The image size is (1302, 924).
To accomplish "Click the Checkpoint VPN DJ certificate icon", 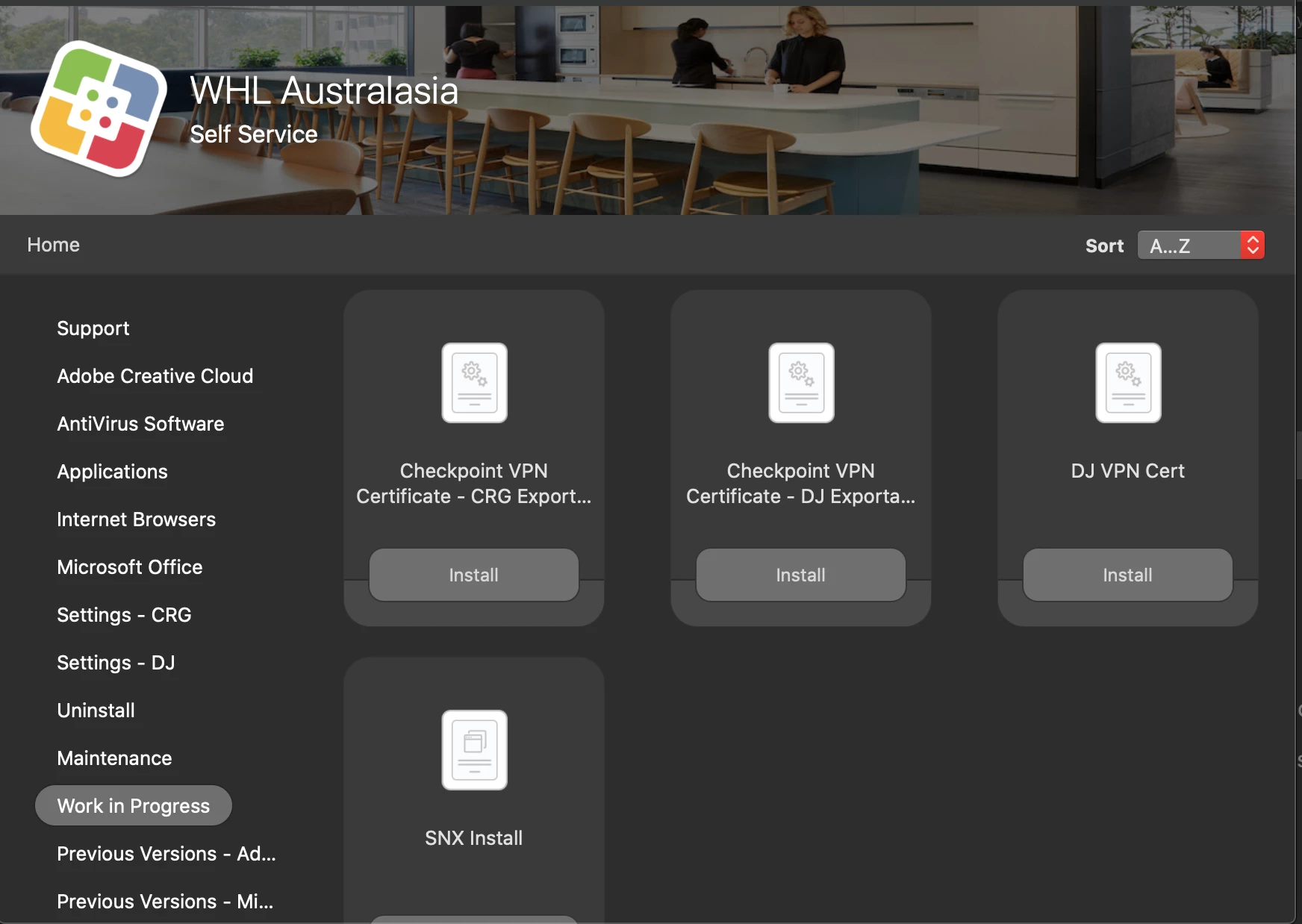I will (x=801, y=383).
